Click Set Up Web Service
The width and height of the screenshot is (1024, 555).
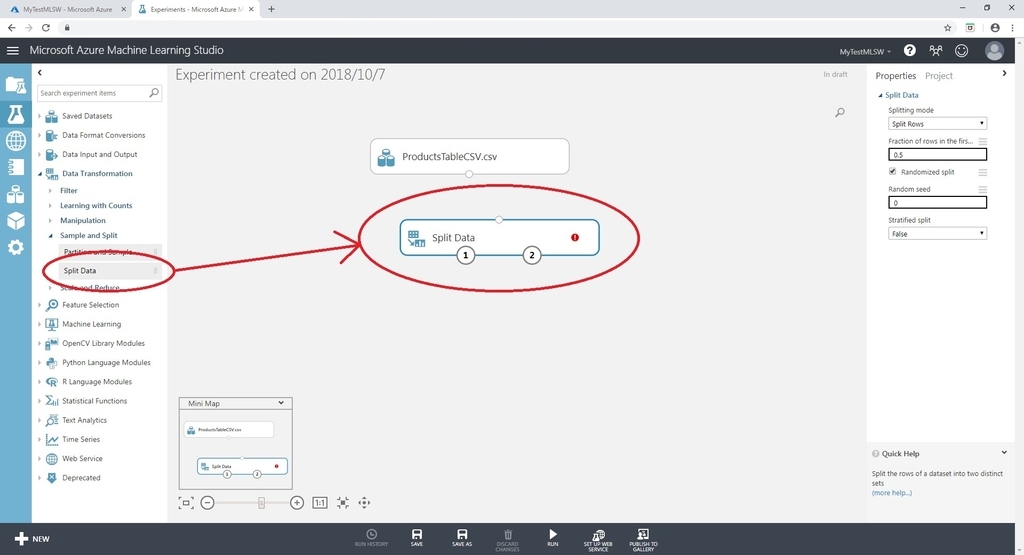click(598, 539)
